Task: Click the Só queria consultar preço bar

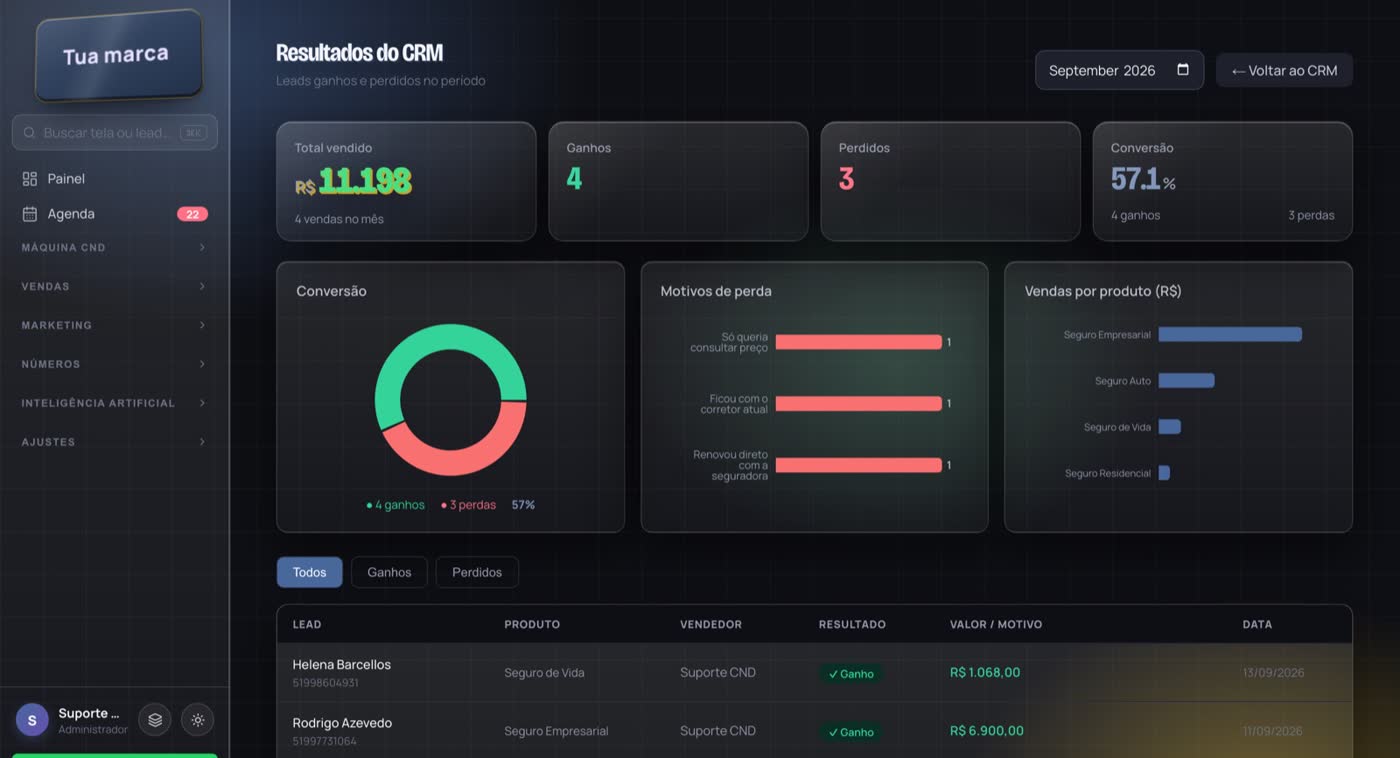Action: (858, 342)
